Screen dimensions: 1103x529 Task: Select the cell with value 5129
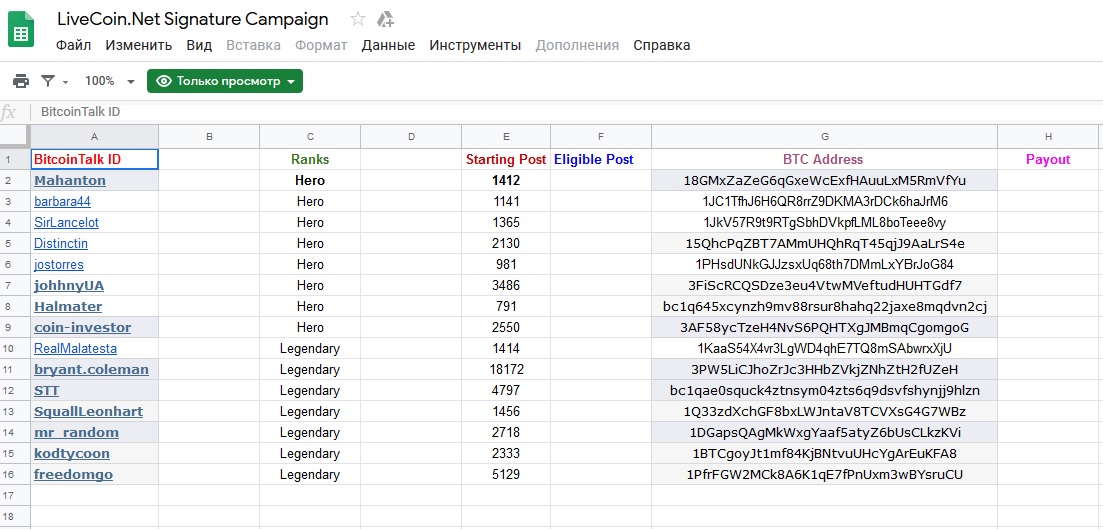[x=506, y=475]
